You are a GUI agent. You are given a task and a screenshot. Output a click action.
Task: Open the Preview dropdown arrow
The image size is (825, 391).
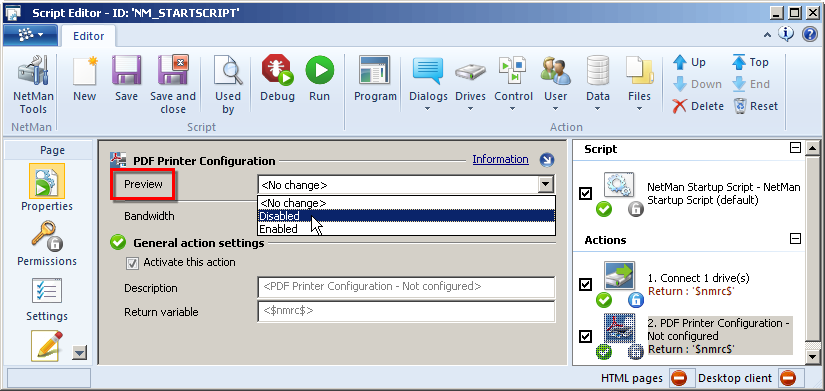click(547, 185)
